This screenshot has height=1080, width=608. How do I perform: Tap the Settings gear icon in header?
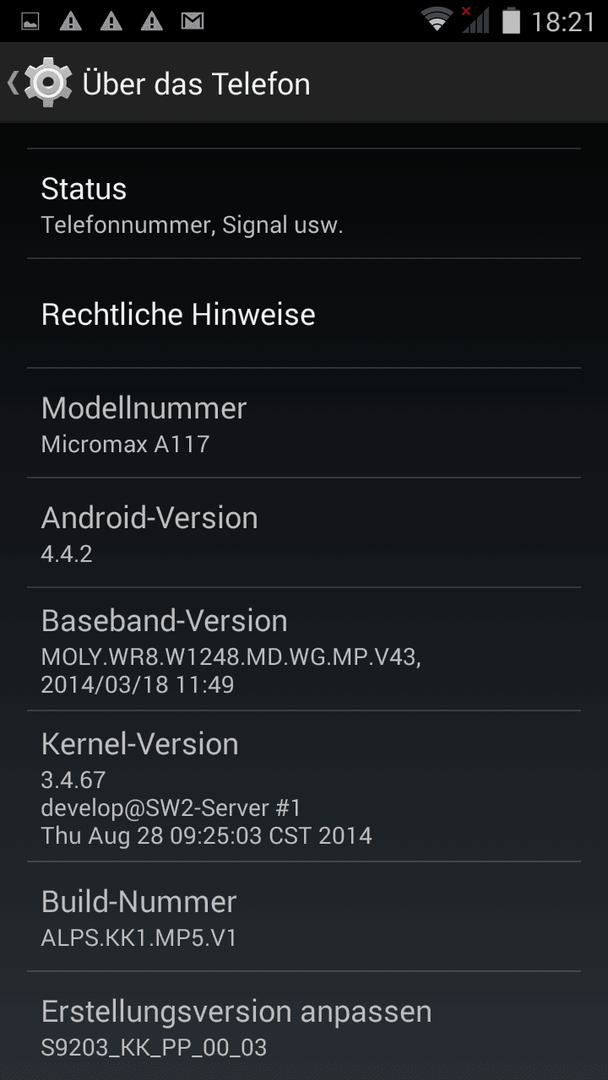pyautogui.click(x=48, y=83)
